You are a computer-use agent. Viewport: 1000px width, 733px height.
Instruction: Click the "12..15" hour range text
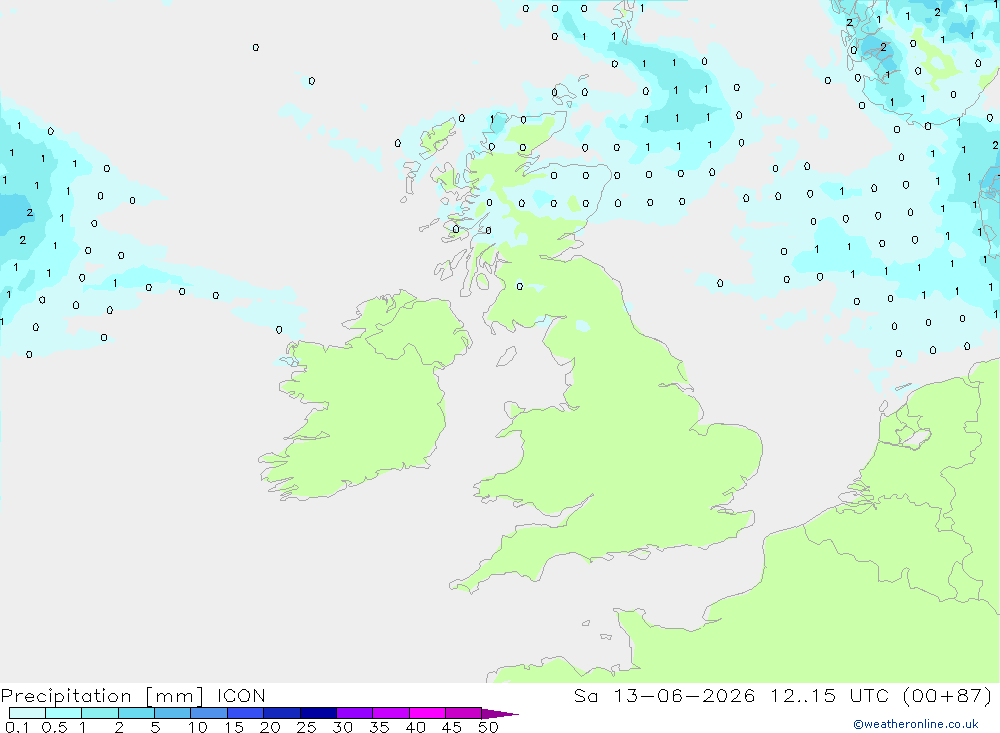coord(802,696)
